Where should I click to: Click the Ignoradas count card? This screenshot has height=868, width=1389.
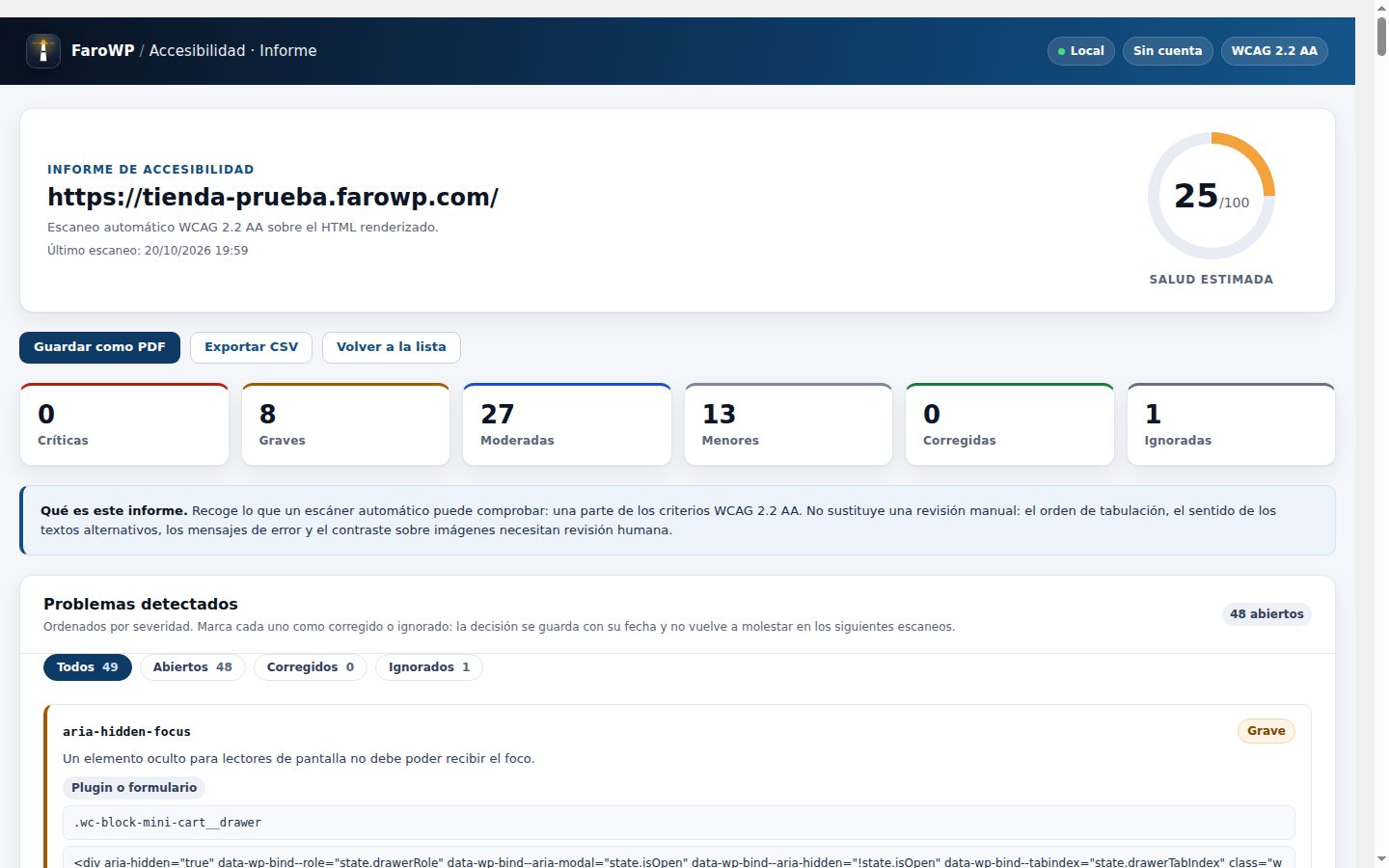[x=1231, y=424]
